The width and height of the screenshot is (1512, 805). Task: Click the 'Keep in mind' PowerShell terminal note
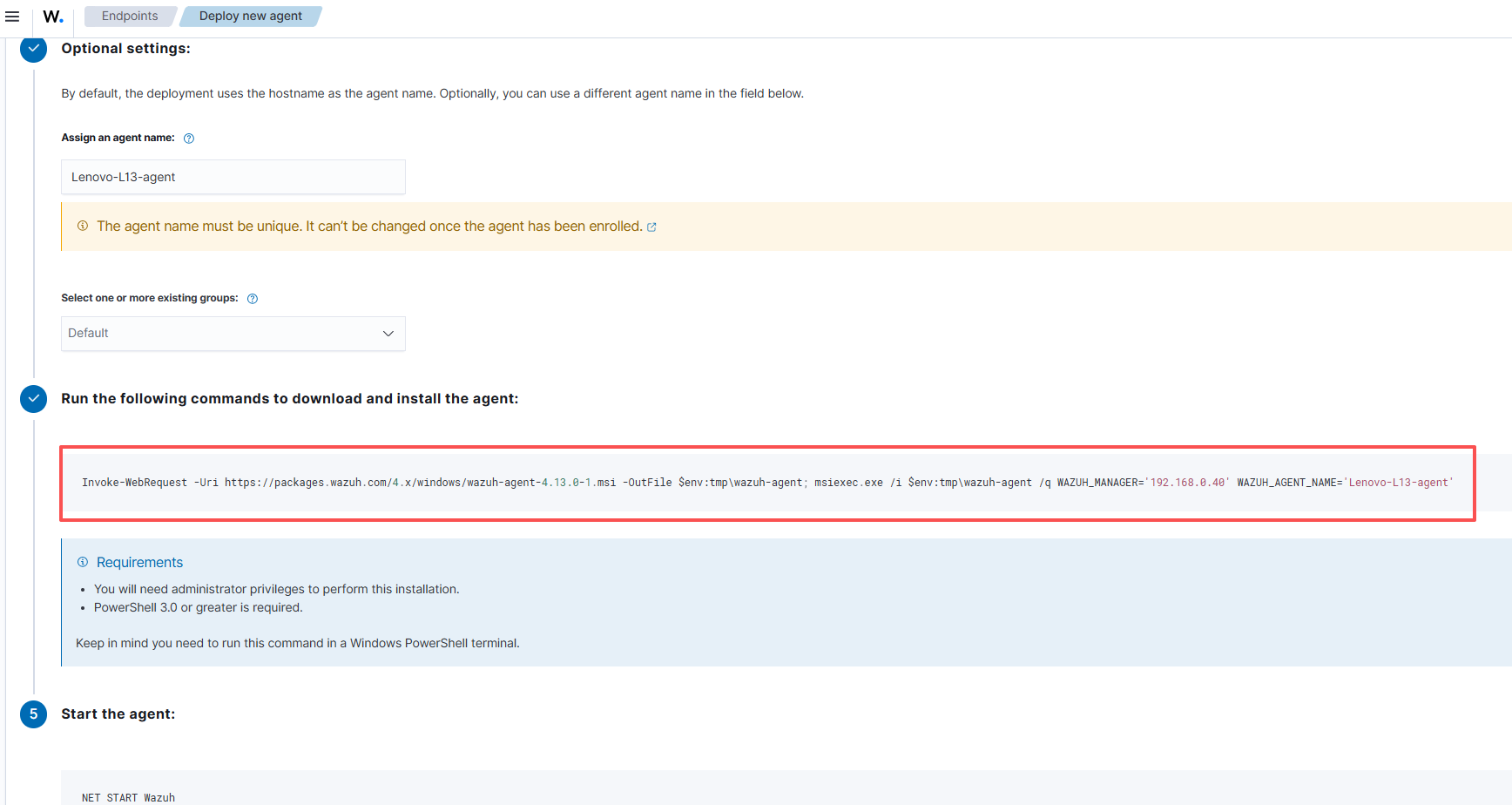[298, 644]
